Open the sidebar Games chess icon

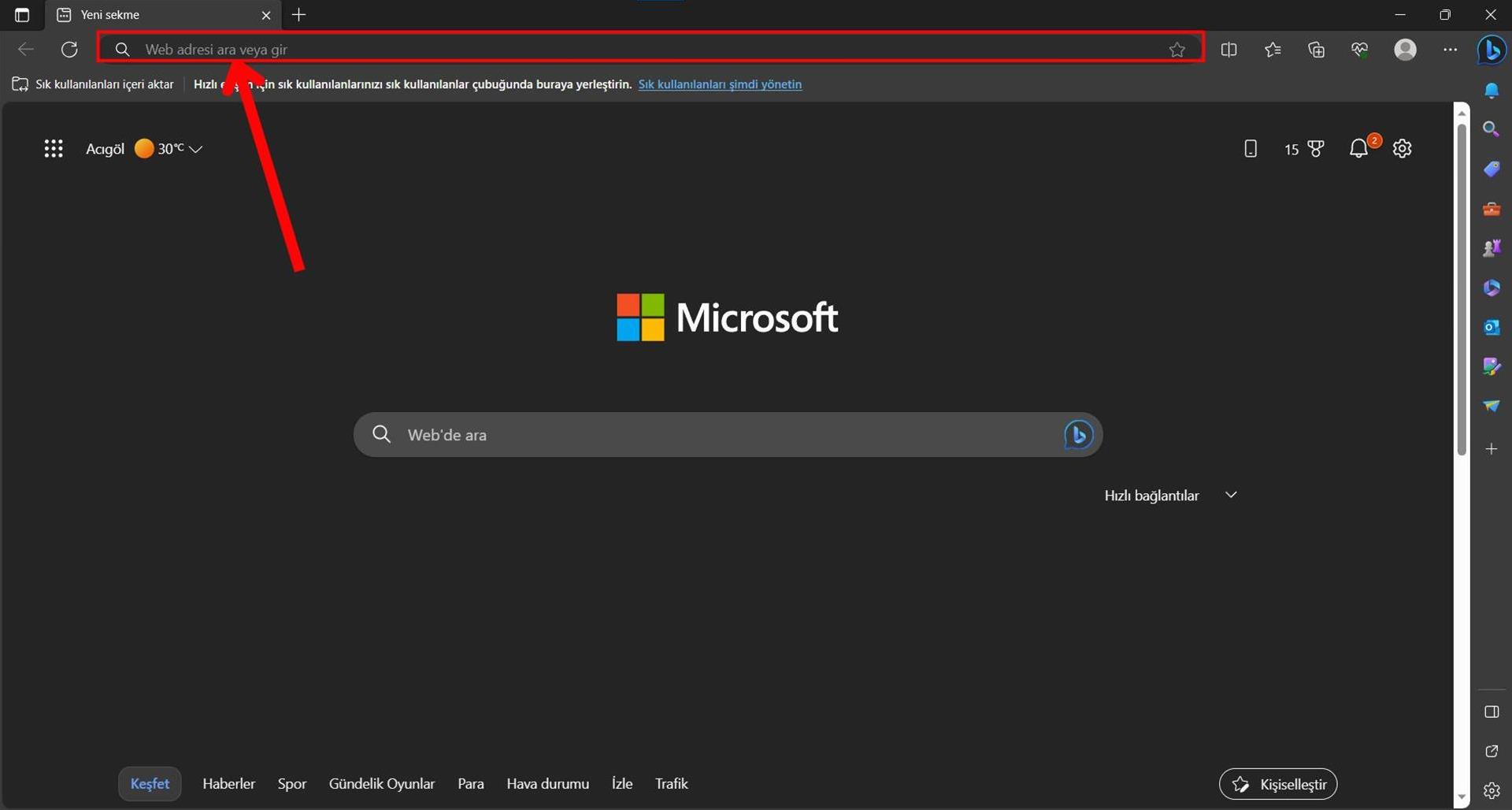(1492, 249)
